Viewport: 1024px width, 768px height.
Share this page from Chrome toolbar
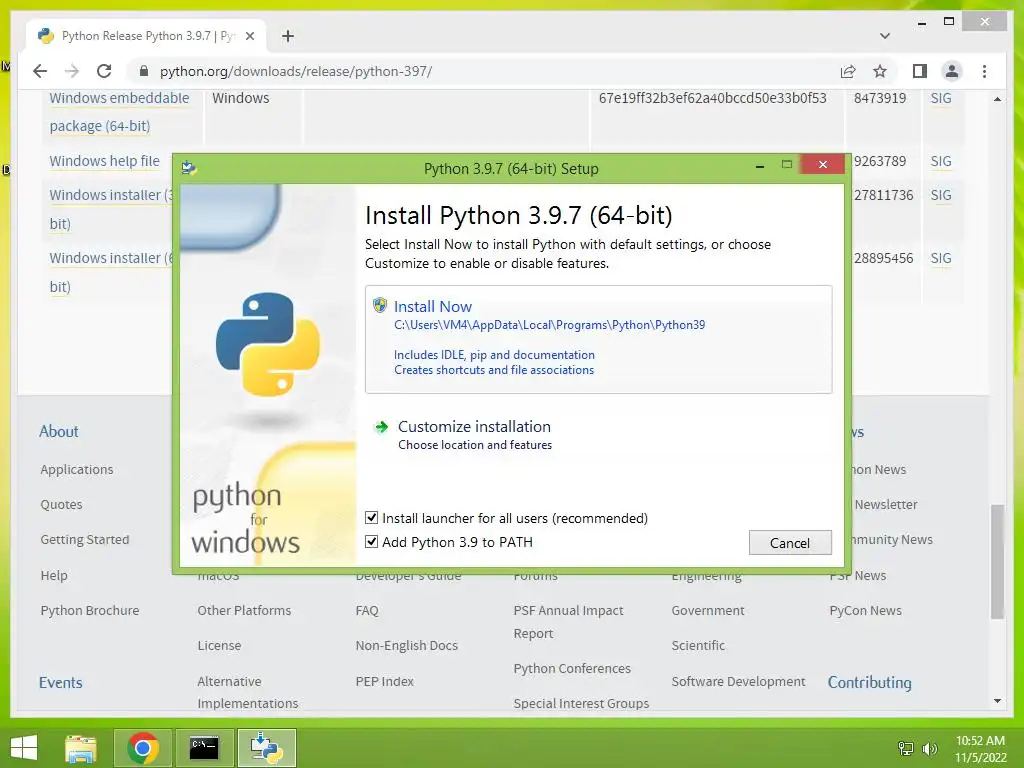(x=848, y=71)
